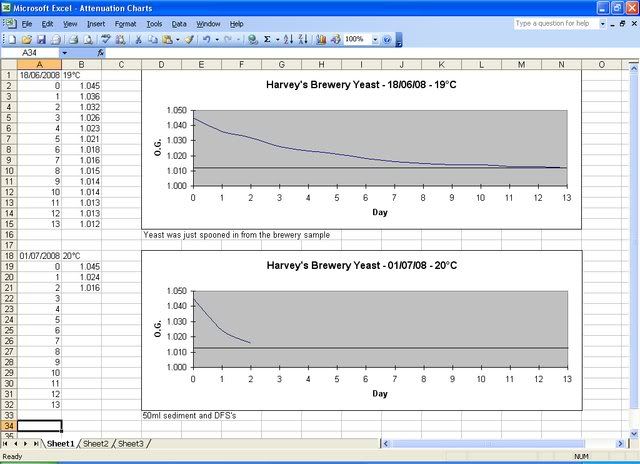Click the Copy icon

click(x=153, y=40)
